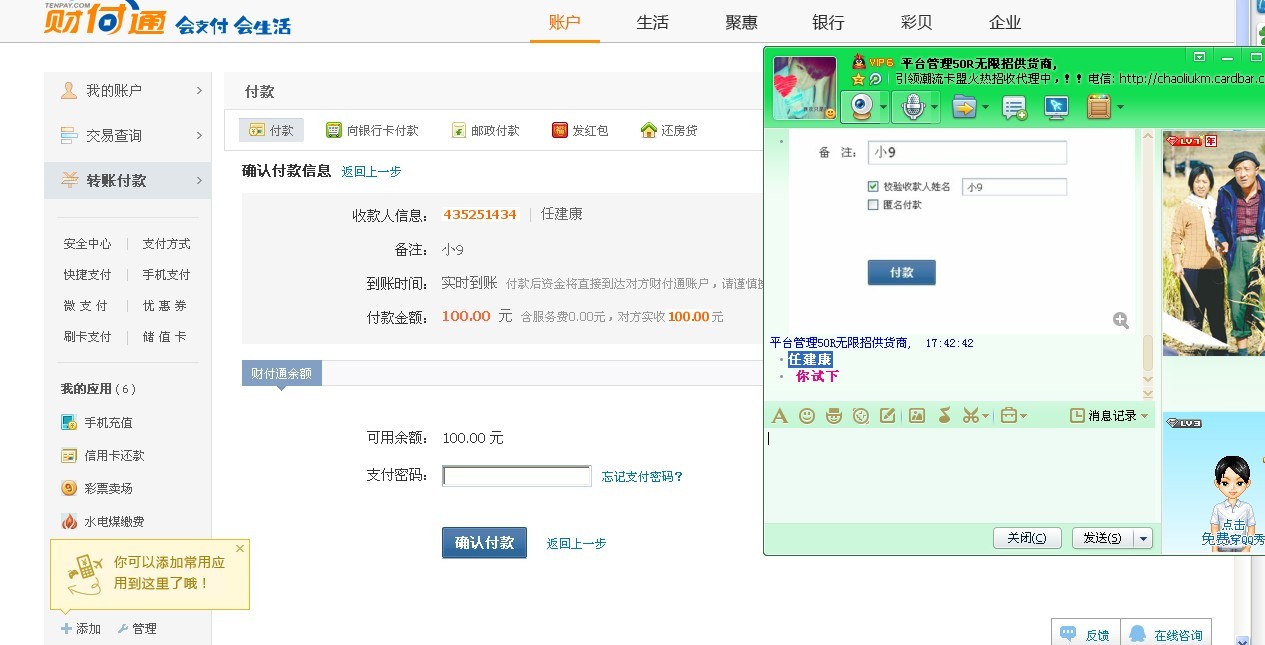Click the 水电煤缴费 utility bill flame icon
1265x645 pixels.
(x=69, y=521)
